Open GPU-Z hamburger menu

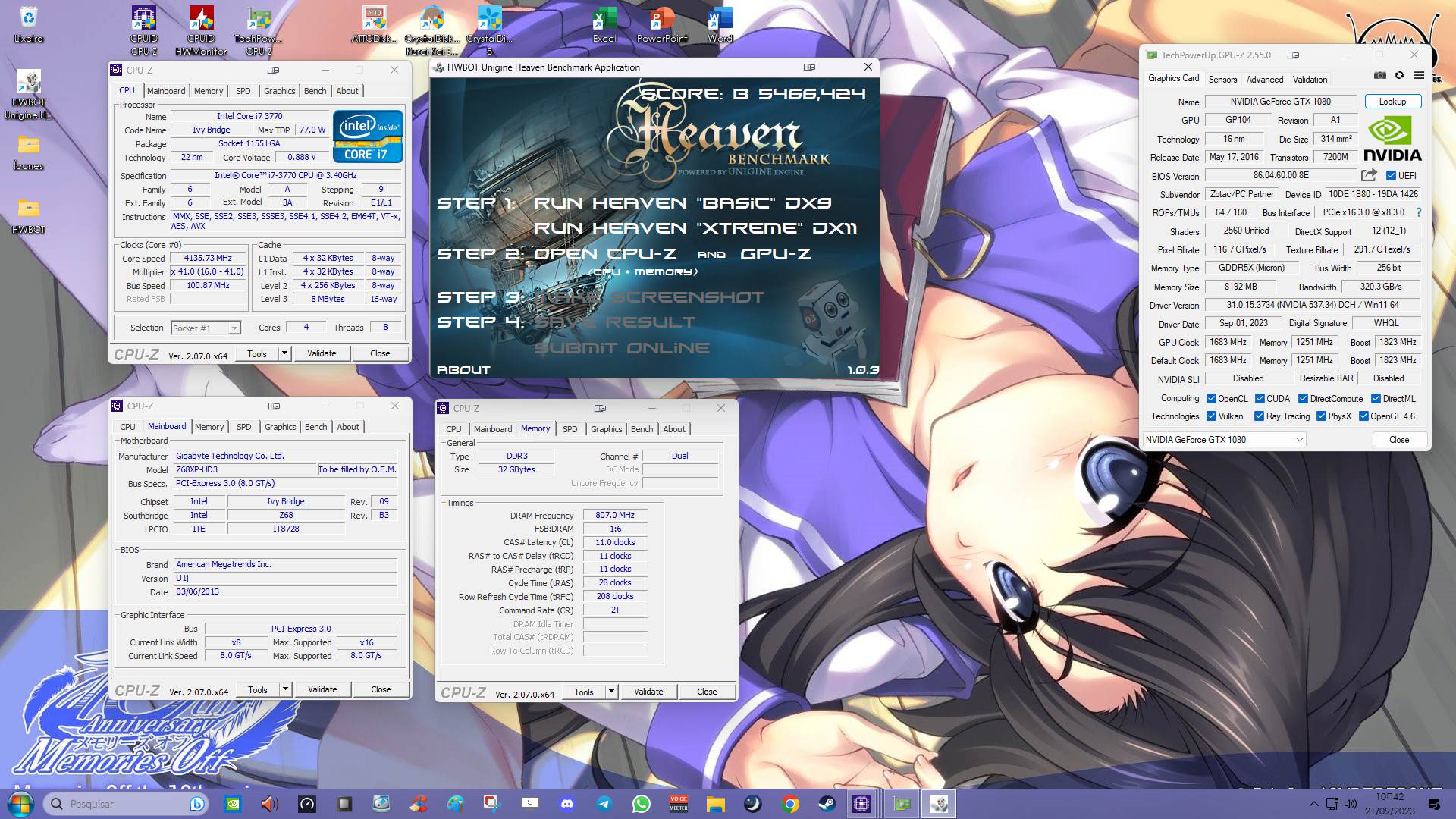(1419, 76)
